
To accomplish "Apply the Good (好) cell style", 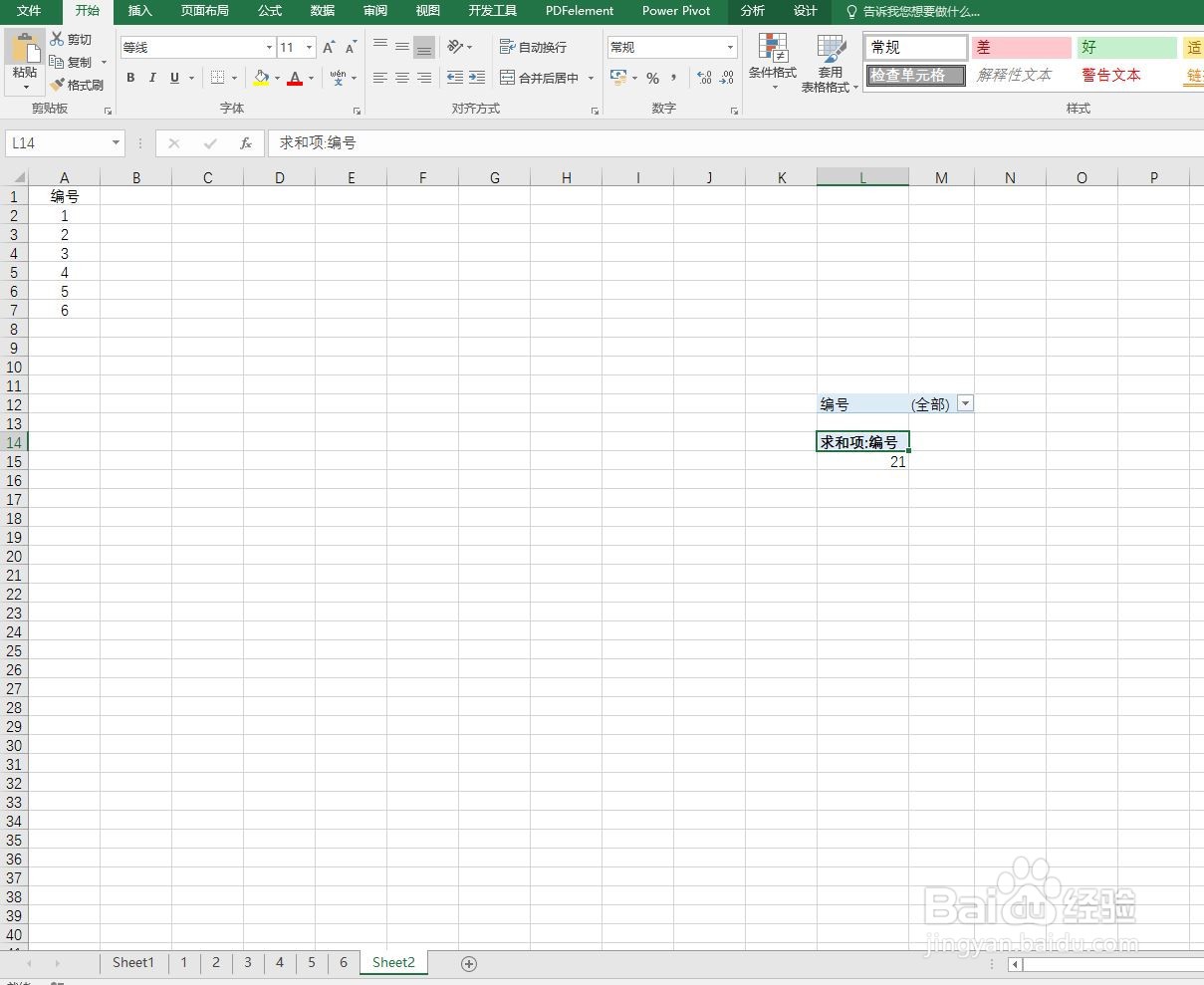I will (x=1126, y=48).
